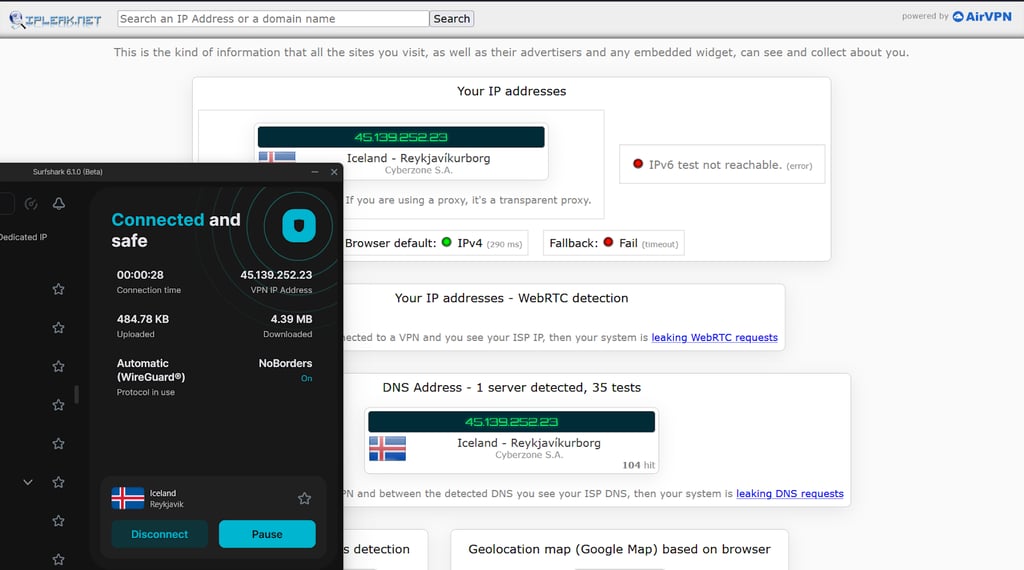Open the speed test gauge icon in Surfshark
Screen dimensions: 1024x570
pyautogui.click(x=31, y=204)
